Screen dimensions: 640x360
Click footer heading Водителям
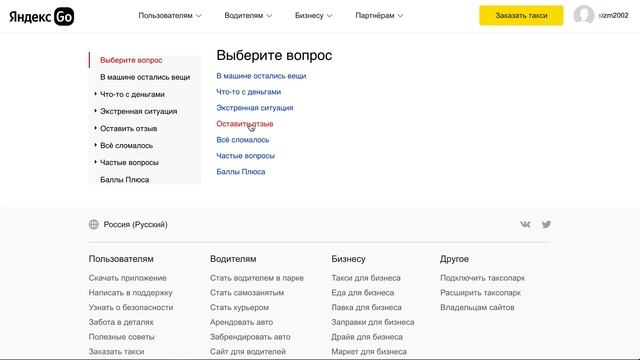pyautogui.click(x=233, y=259)
